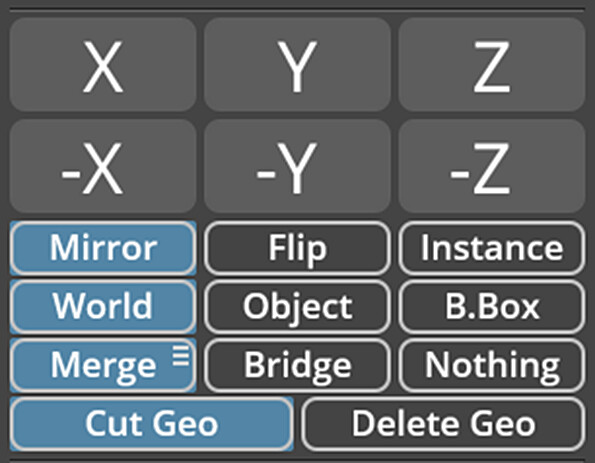Enable Cut Geo mode

click(151, 424)
